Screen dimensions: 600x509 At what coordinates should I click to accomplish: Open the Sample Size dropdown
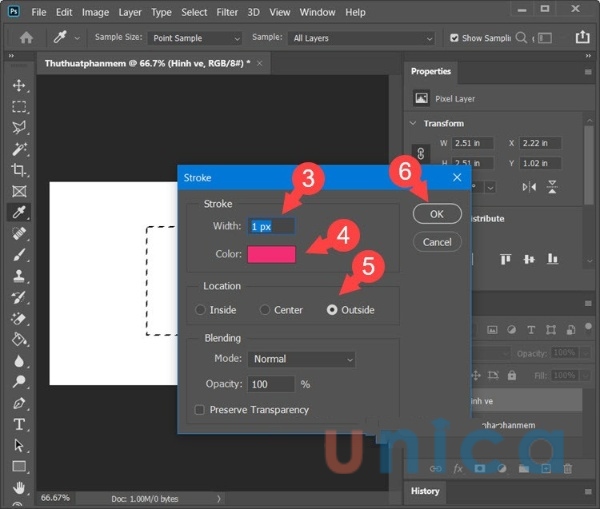click(x=194, y=38)
